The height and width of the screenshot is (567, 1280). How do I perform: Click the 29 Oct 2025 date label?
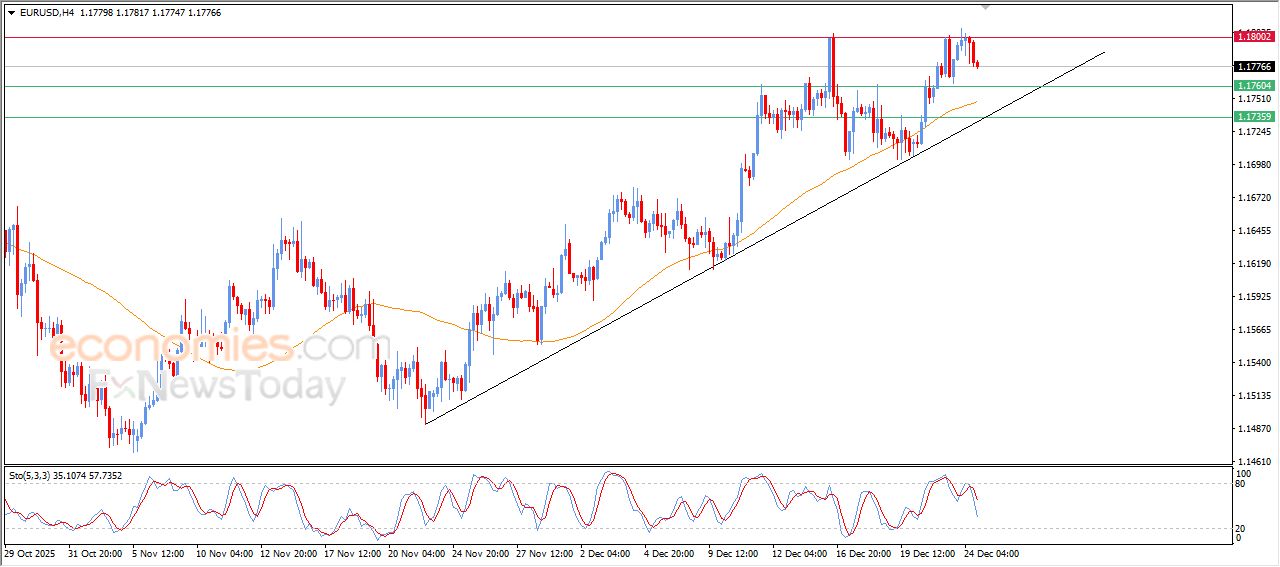31,553
